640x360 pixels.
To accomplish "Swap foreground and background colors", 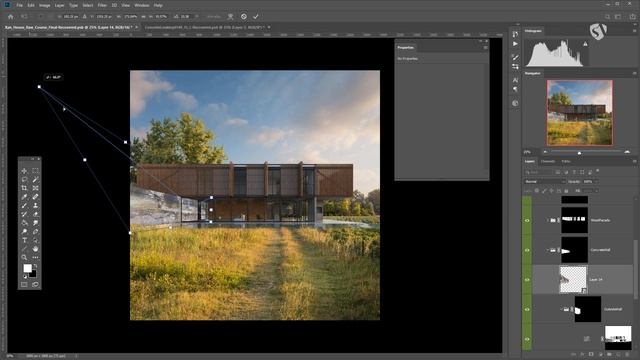I will pos(36,266).
